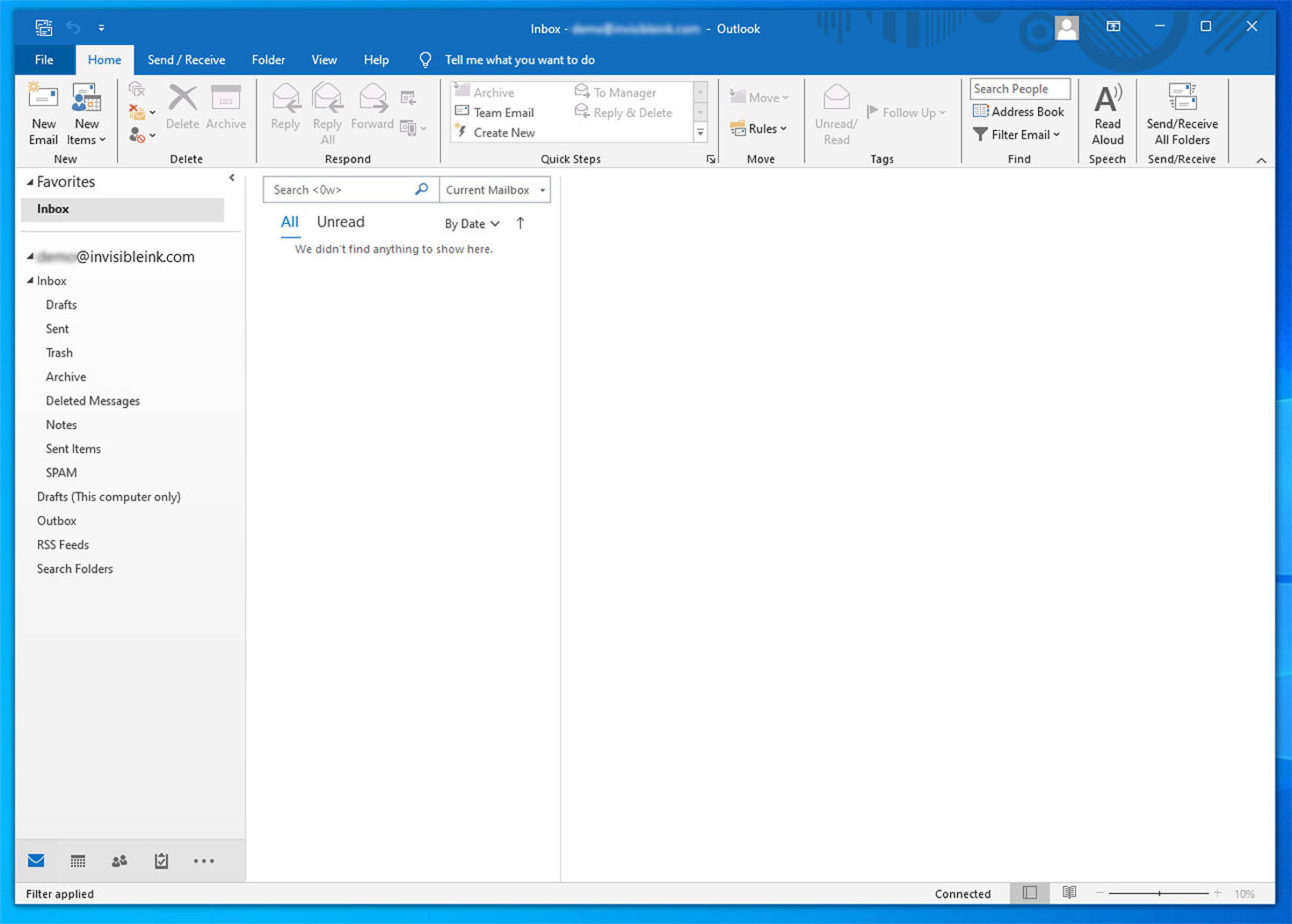The width and height of the screenshot is (1292, 924).
Task: Show Unread messages filter
Action: pyautogui.click(x=340, y=223)
